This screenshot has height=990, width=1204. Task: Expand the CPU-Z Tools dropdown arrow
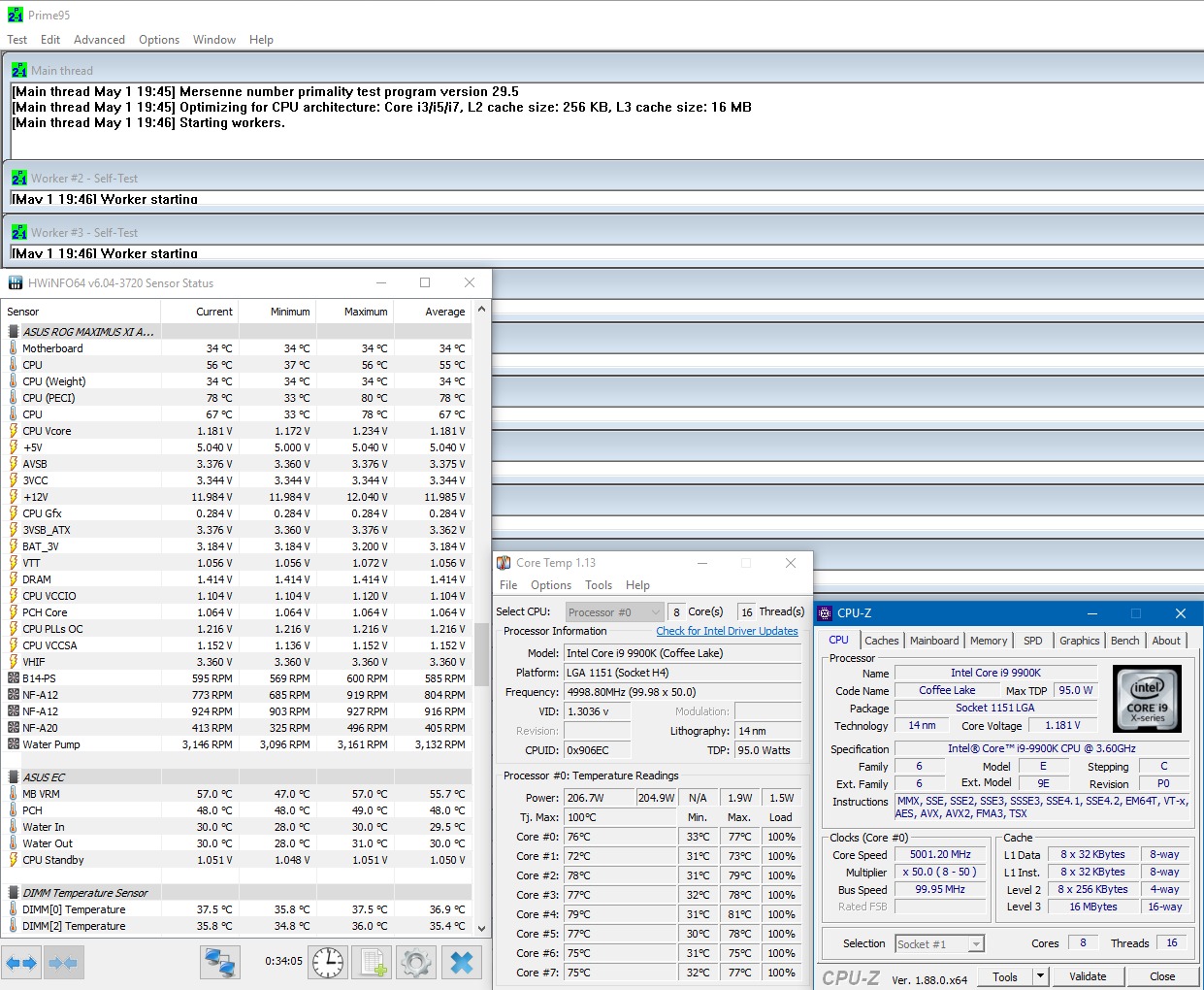click(x=1040, y=976)
